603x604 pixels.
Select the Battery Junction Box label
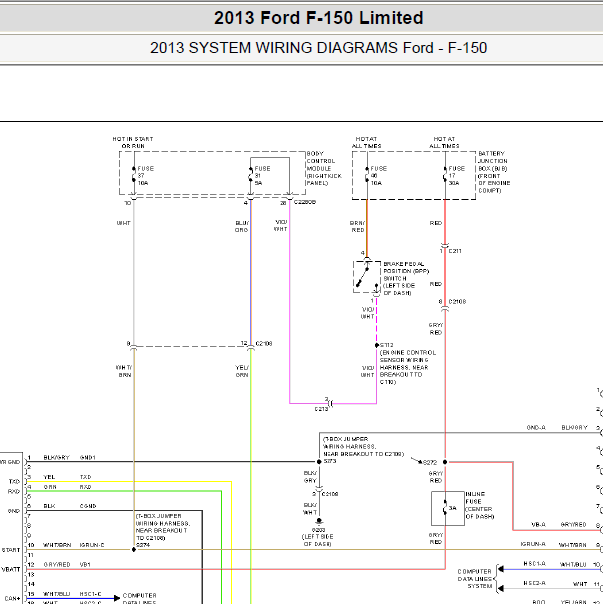[x=494, y=172]
